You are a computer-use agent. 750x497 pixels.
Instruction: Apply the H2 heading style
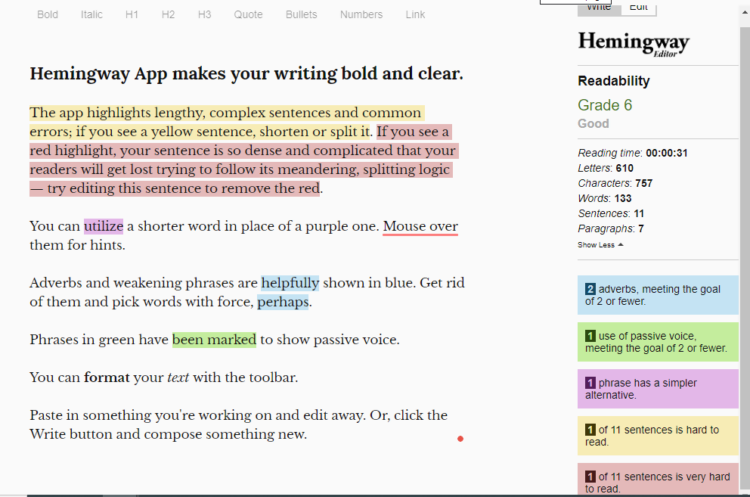tap(168, 15)
